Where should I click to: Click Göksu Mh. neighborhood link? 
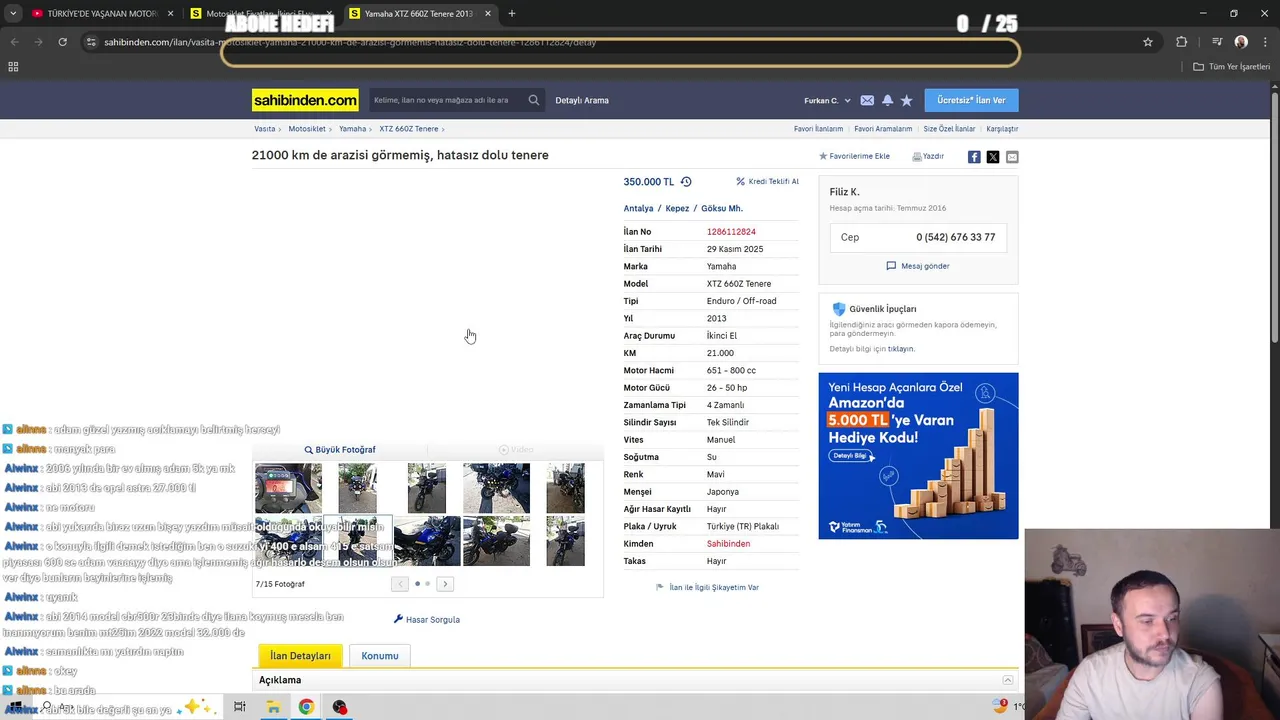click(722, 209)
